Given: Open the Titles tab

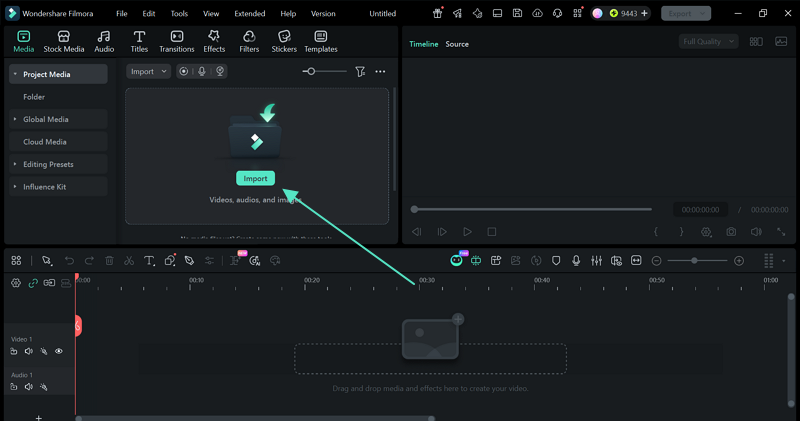Looking at the screenshot, I should tap(139, 41).
